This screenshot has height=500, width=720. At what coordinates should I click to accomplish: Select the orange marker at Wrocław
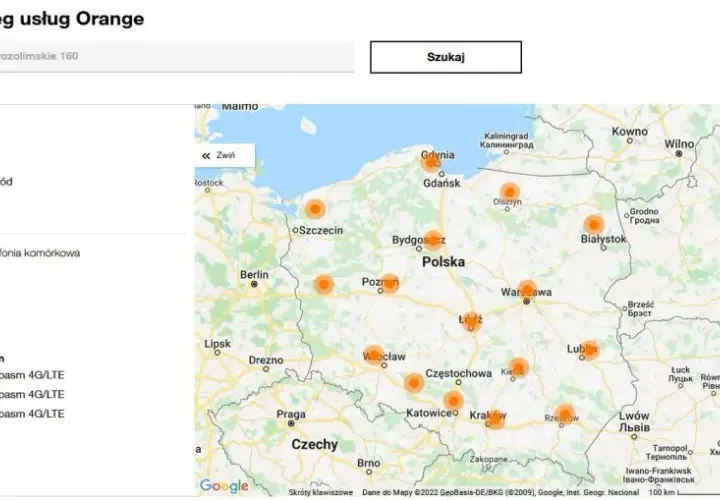coord(374,355)
